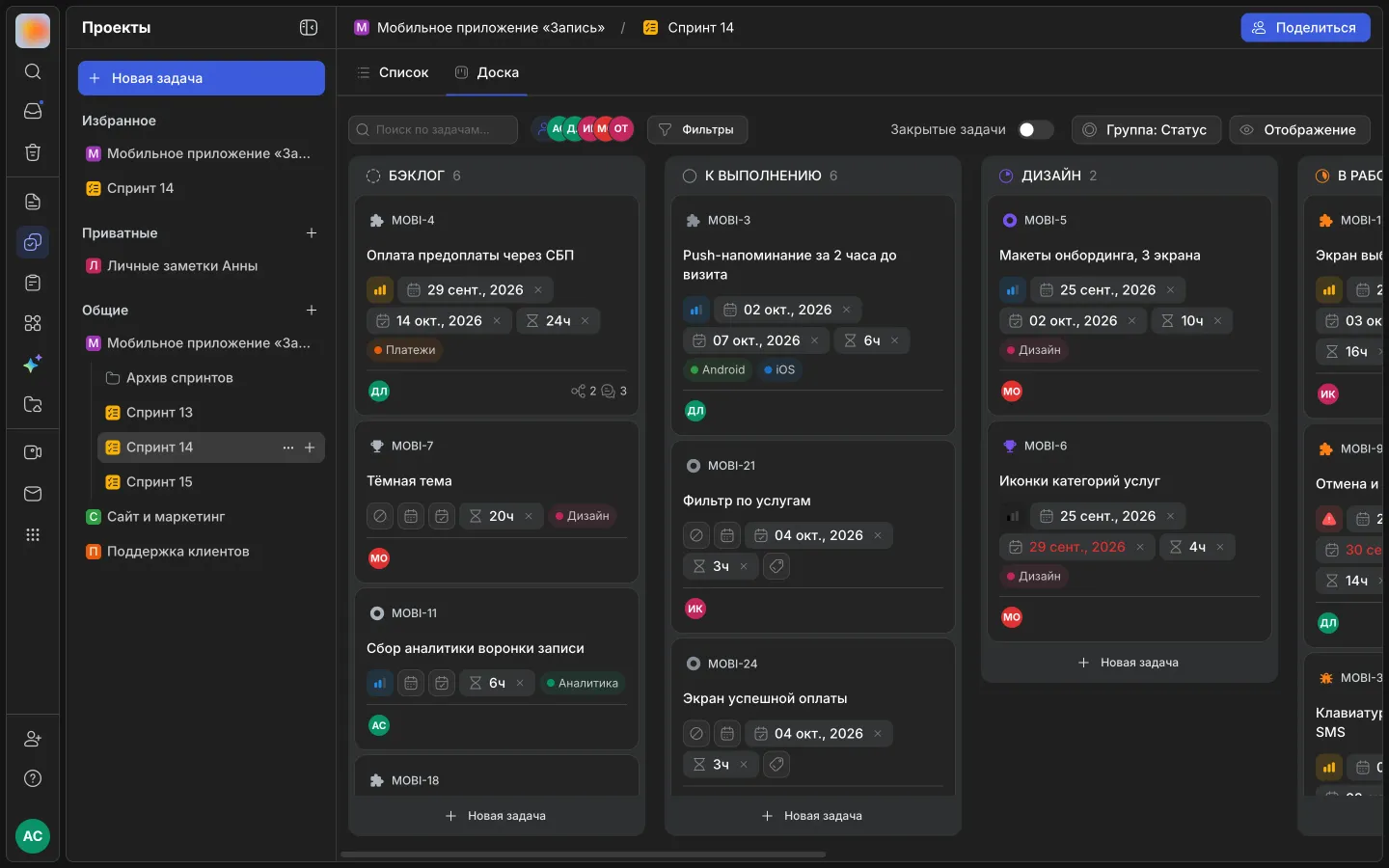Click the Новая задача button in sidebar
1389x868 pixels.
coord(202,78)
